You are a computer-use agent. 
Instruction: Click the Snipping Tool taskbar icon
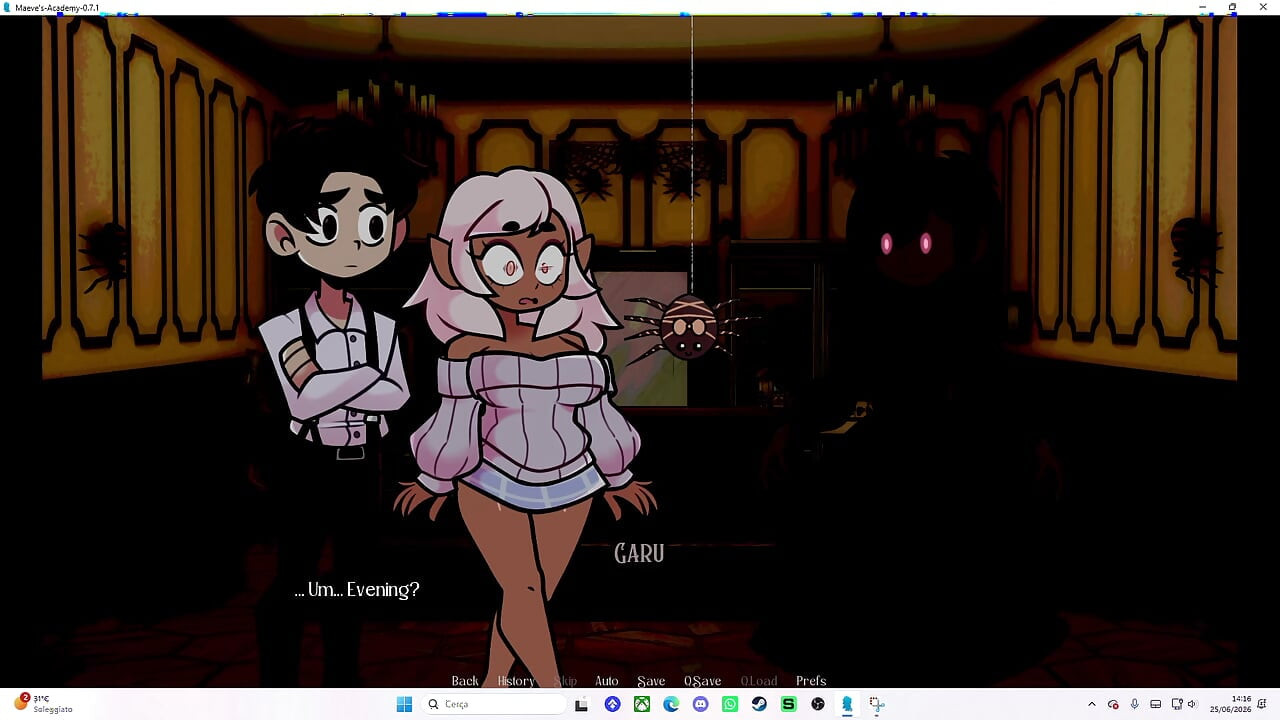[x=876, y=704]
